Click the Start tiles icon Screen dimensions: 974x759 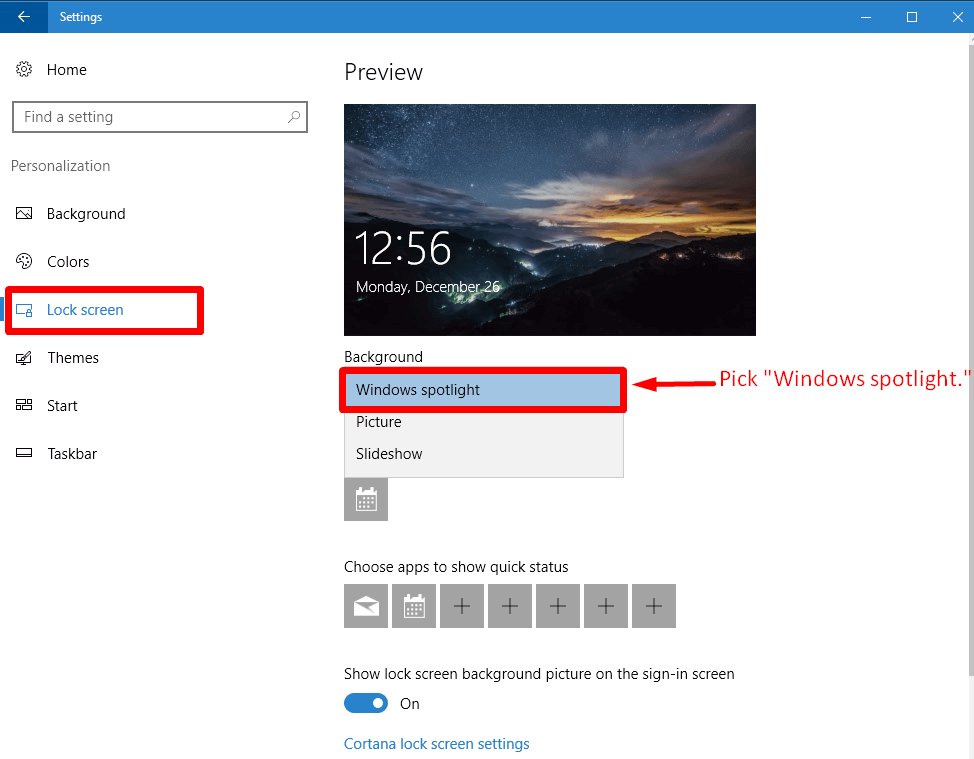tap(24, 406)
